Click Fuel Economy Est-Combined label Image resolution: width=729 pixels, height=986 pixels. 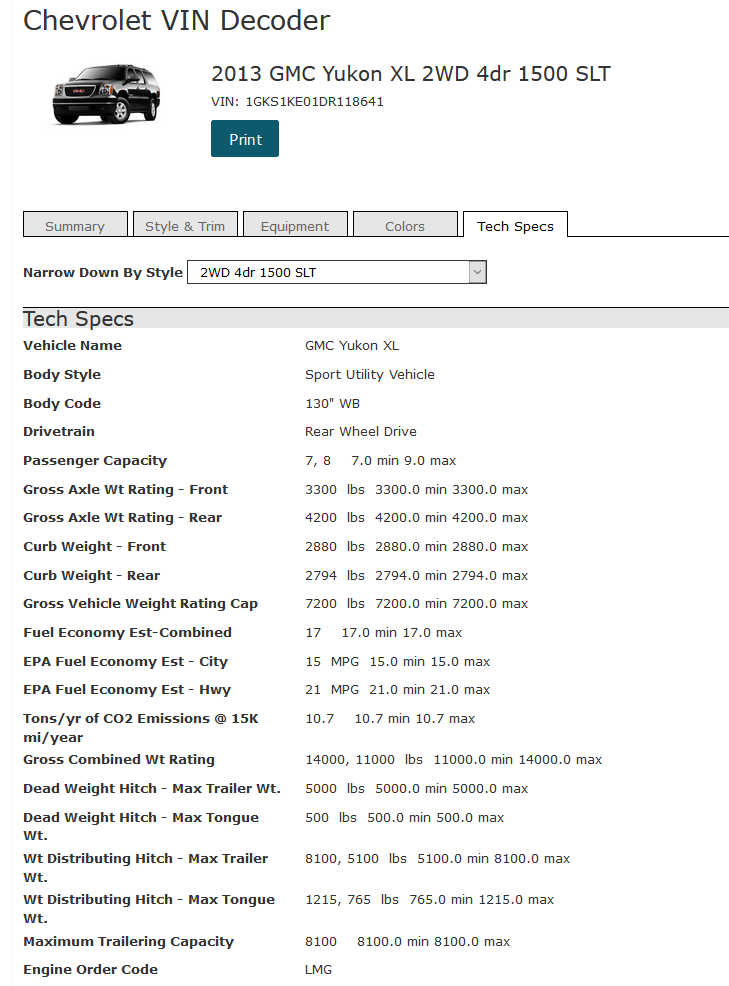click(x=128, y=633)
